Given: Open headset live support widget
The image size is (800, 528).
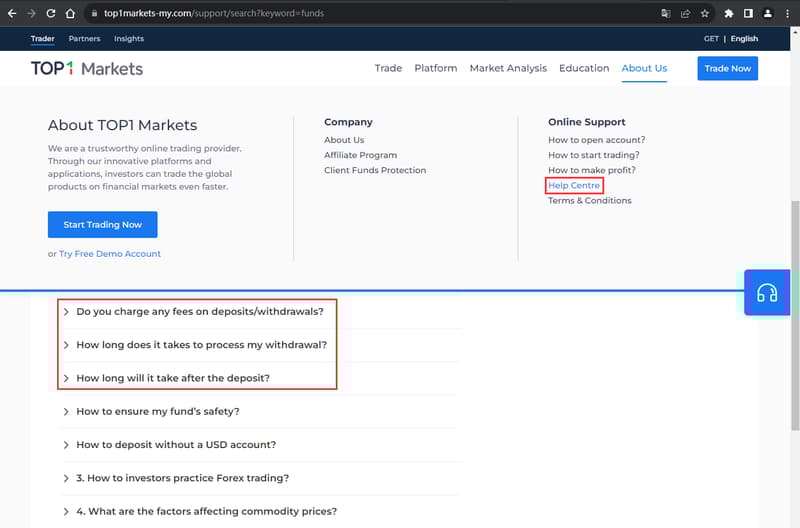Looking at the screenshot, I should point(767,292).
